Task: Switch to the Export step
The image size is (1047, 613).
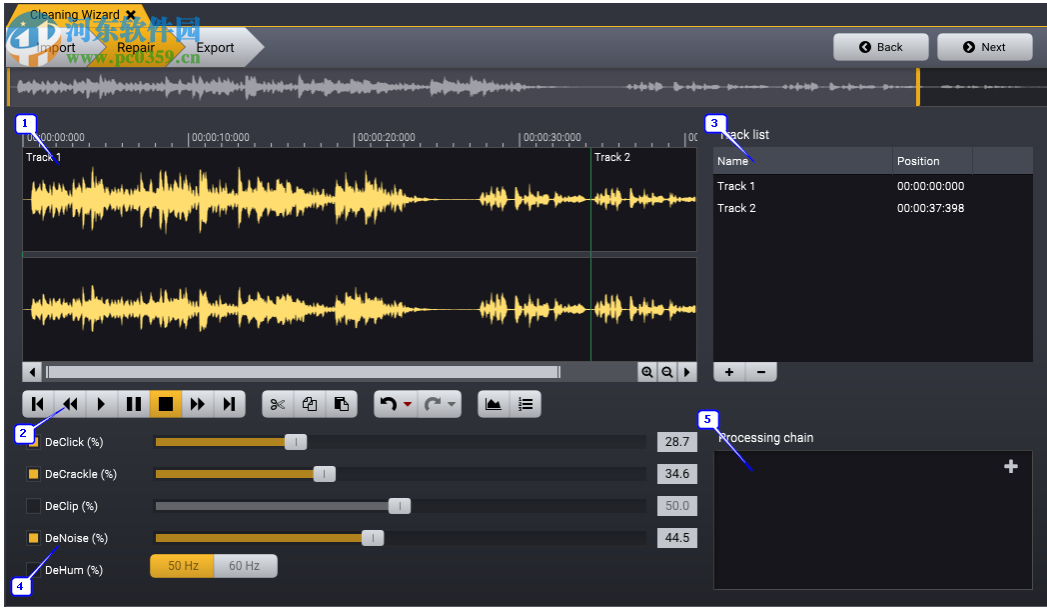Action: (x=215, y=47)
